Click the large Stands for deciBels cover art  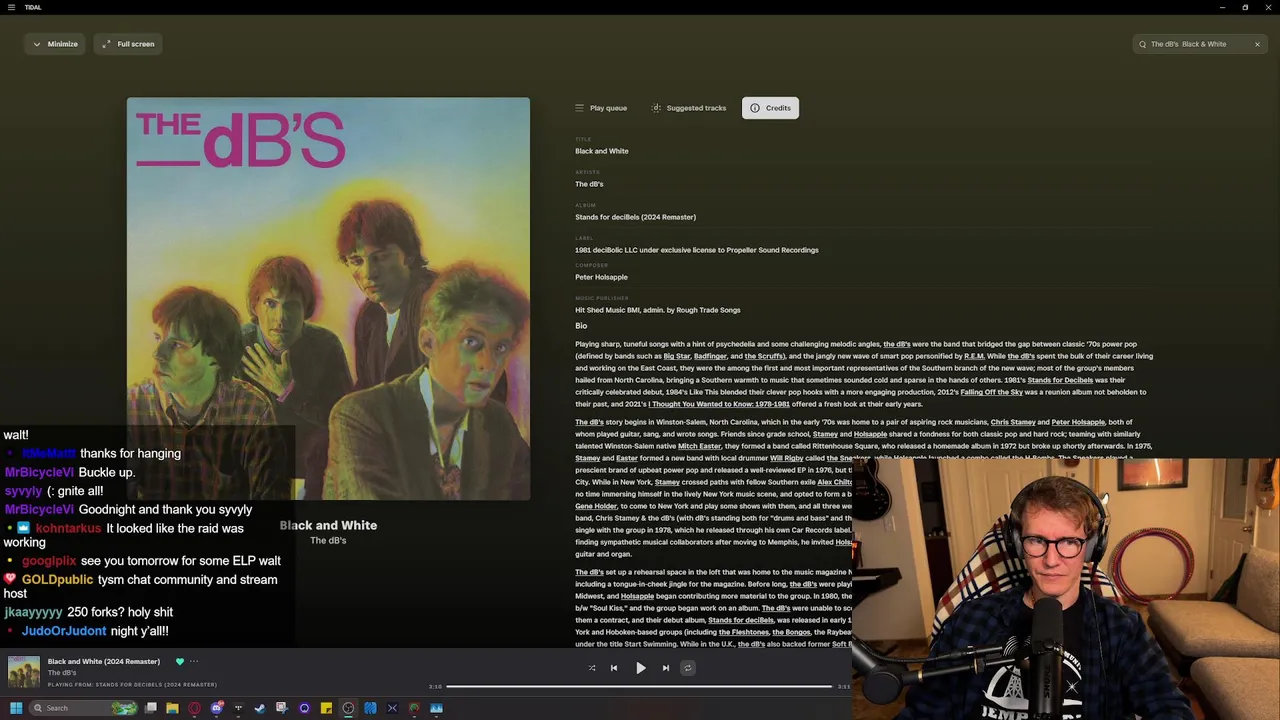pyautogui.click(x=328, y=298)
